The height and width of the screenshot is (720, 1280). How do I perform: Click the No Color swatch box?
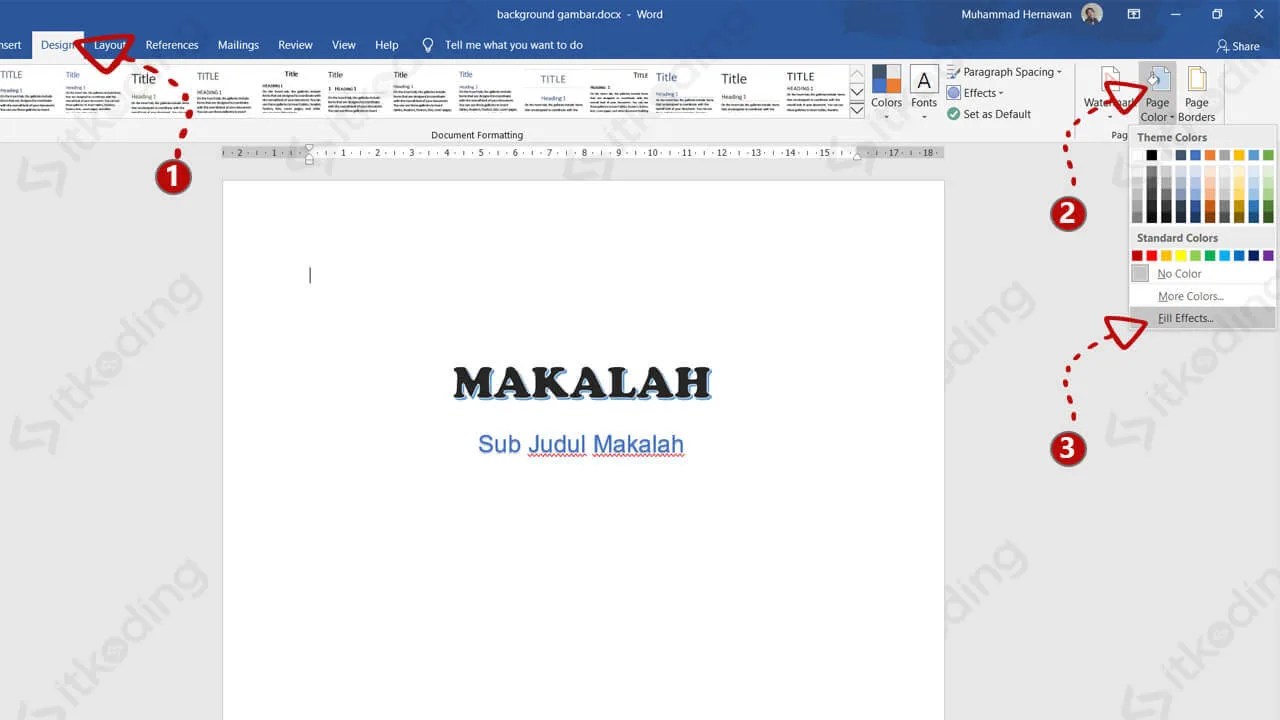click(1140, 273)
